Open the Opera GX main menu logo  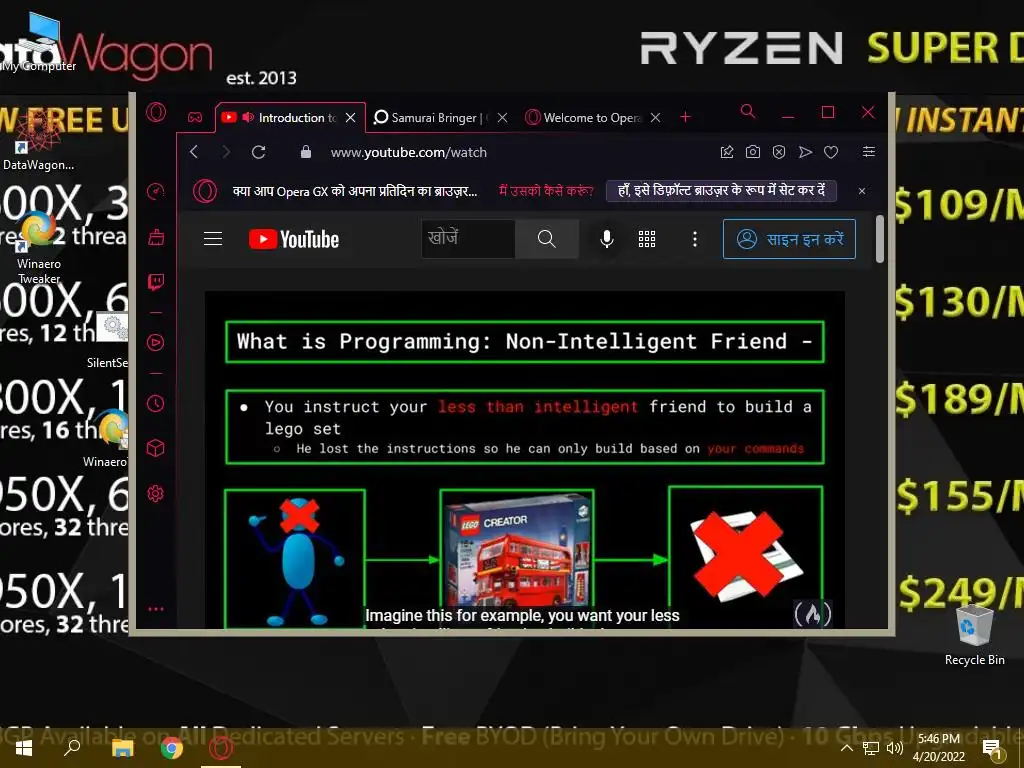tap(155, 112)
